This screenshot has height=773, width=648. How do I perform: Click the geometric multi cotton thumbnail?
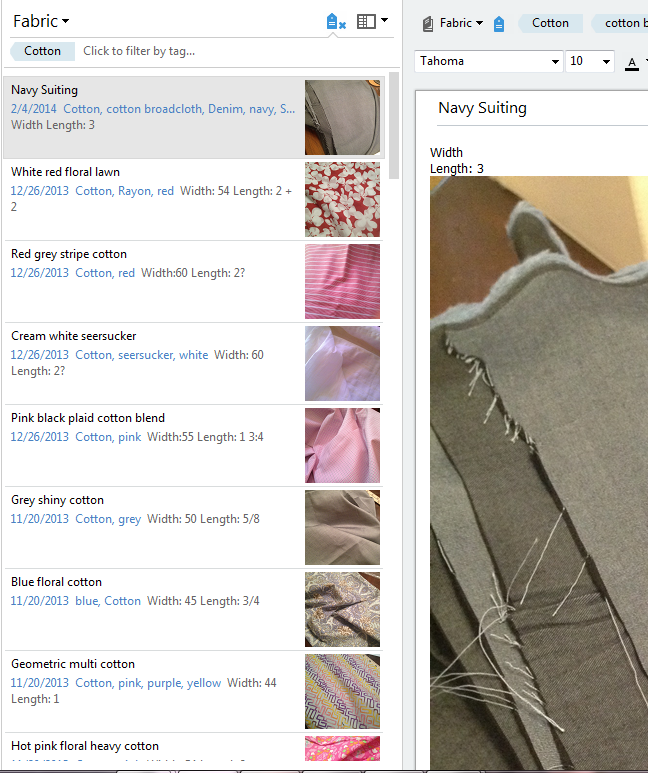point(342,691)
